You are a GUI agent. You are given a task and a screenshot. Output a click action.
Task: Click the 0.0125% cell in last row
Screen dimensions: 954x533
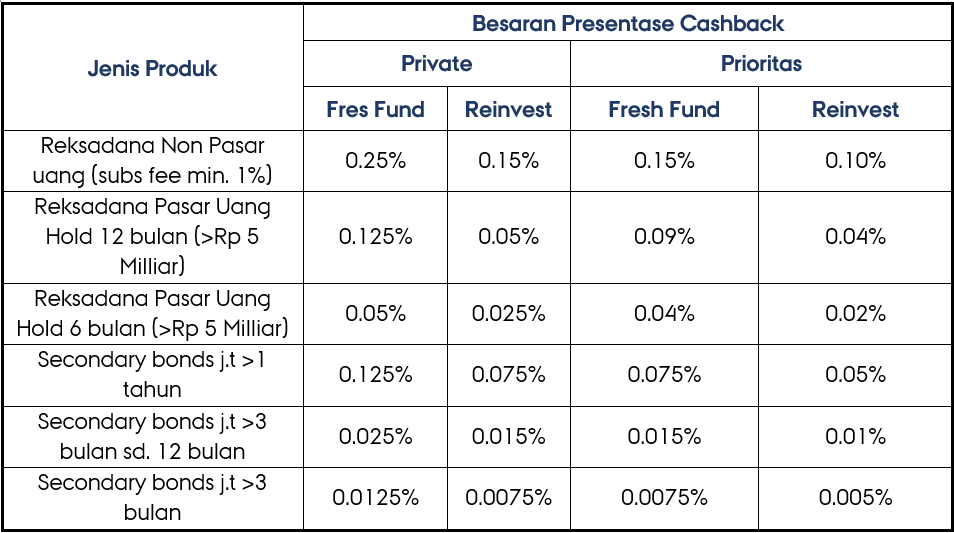(375, 497)
